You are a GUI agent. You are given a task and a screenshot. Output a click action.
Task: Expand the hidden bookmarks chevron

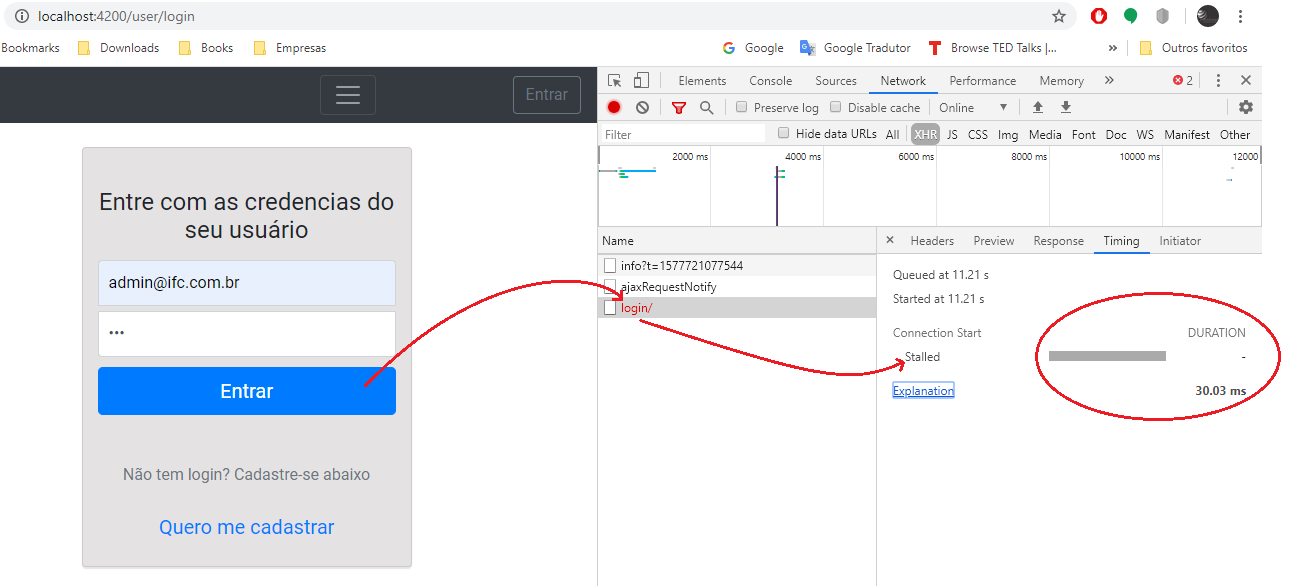pos(1113,47)
